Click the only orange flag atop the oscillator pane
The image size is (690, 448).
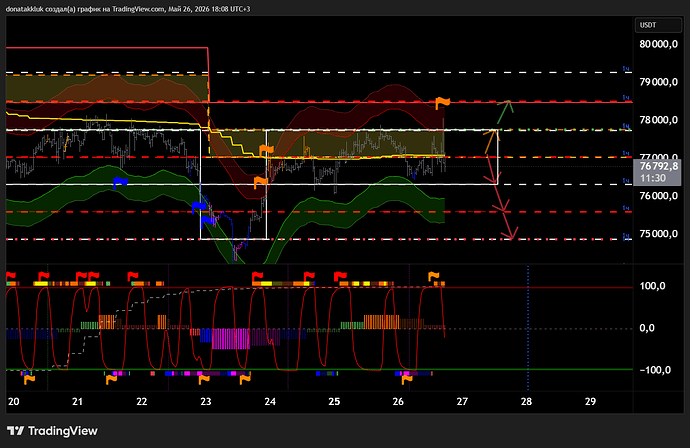(x=434, y=276)
